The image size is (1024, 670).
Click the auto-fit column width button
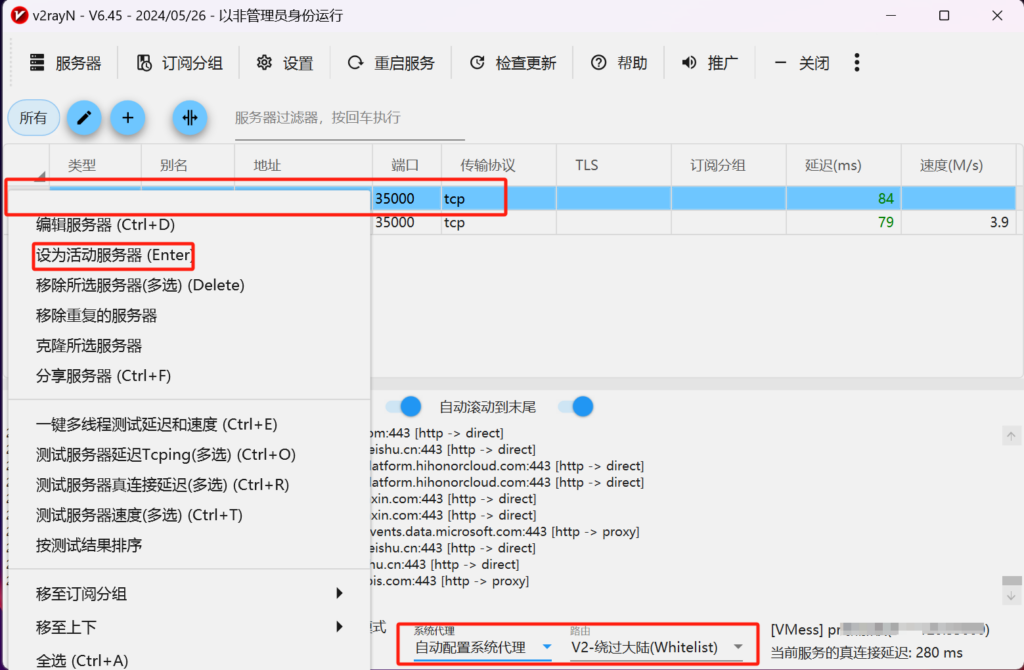[x=189, y=118]
